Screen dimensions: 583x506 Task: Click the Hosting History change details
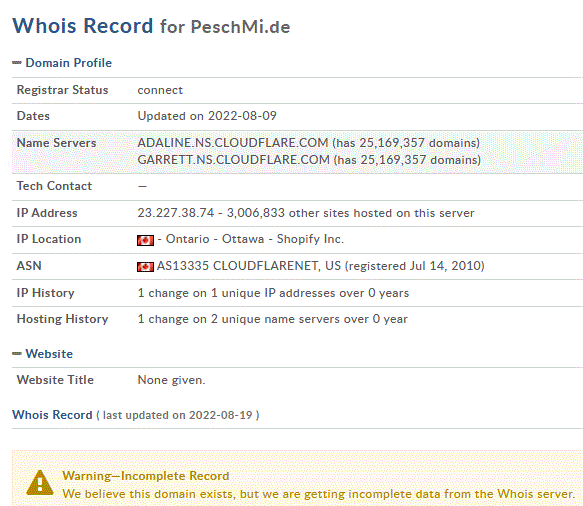(273, 319)
